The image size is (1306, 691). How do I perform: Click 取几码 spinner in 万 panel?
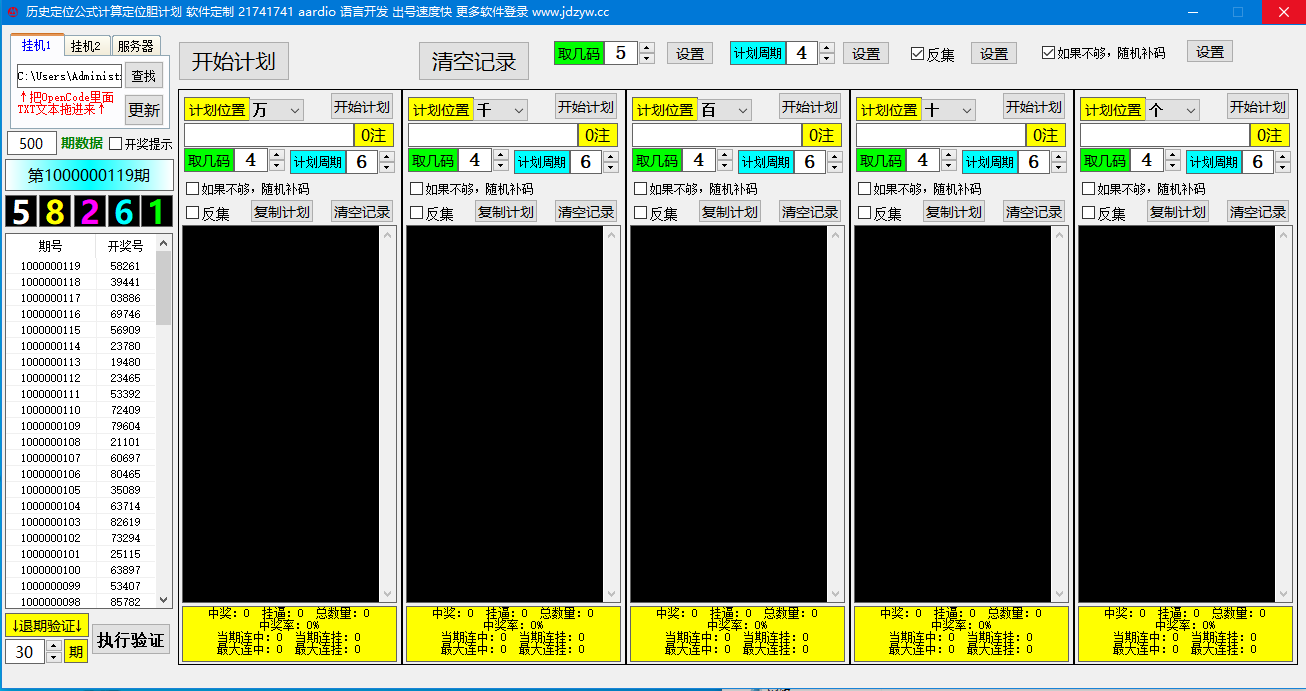tap(277, 160)
